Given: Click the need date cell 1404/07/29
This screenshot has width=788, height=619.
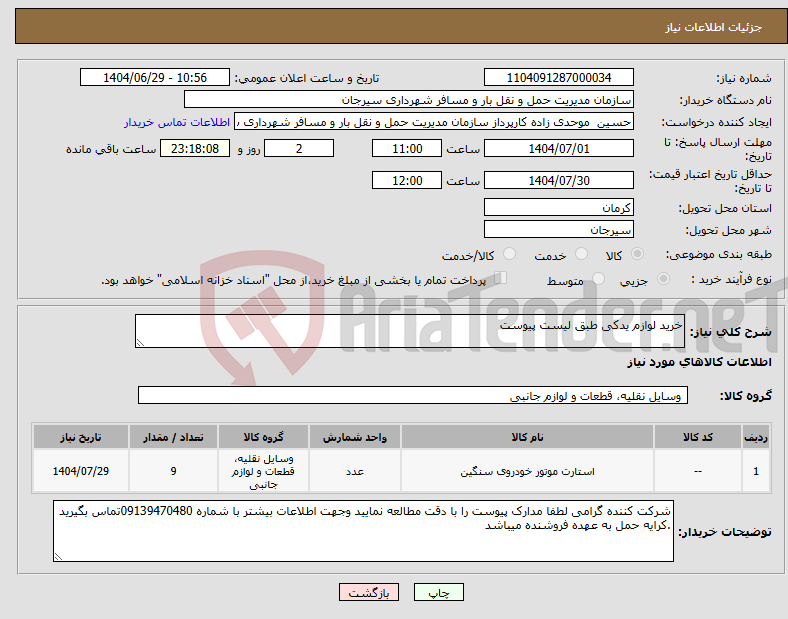Looking at the screenshot, I should (81, 471).
